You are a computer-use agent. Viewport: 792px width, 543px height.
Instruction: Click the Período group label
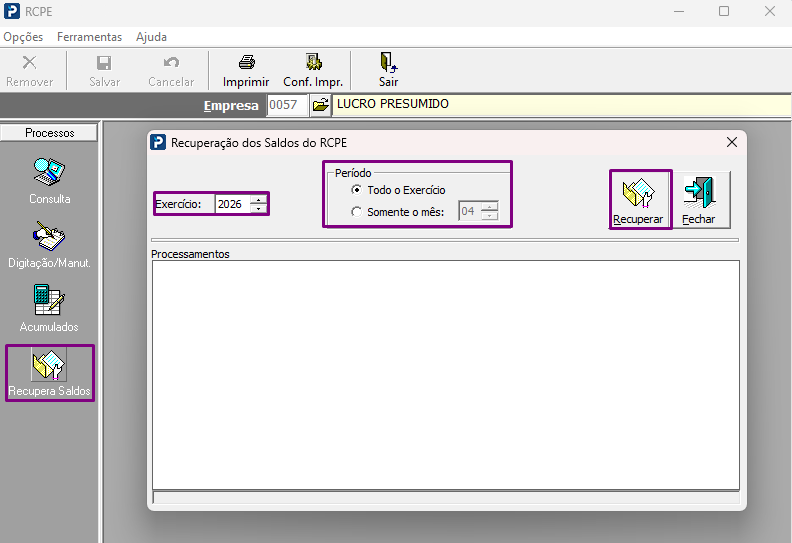353,173
